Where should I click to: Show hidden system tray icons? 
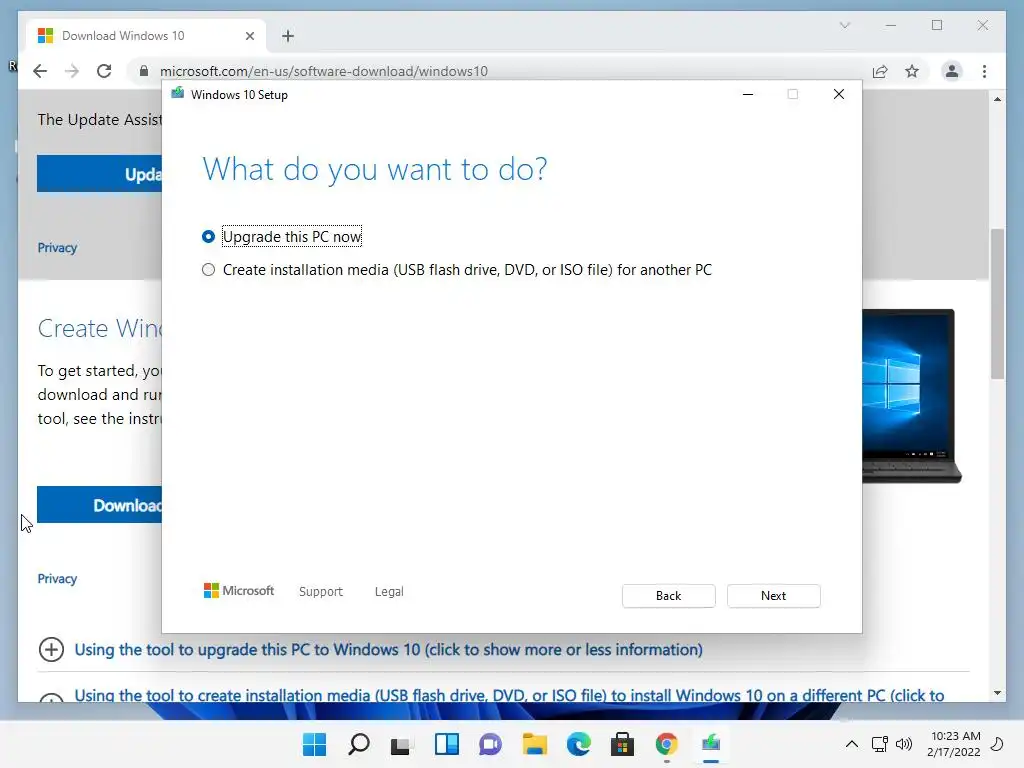coord(852,744)
